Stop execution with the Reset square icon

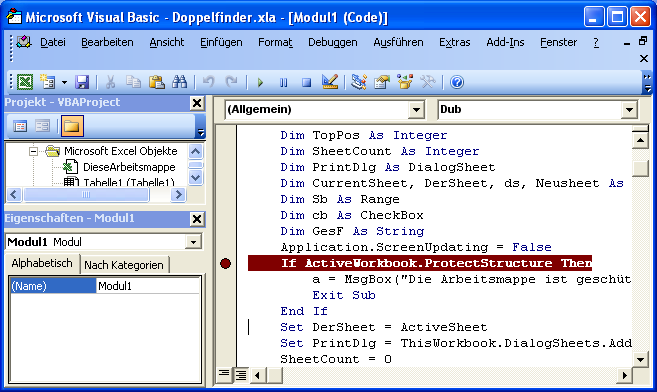(x=307, y=83)
